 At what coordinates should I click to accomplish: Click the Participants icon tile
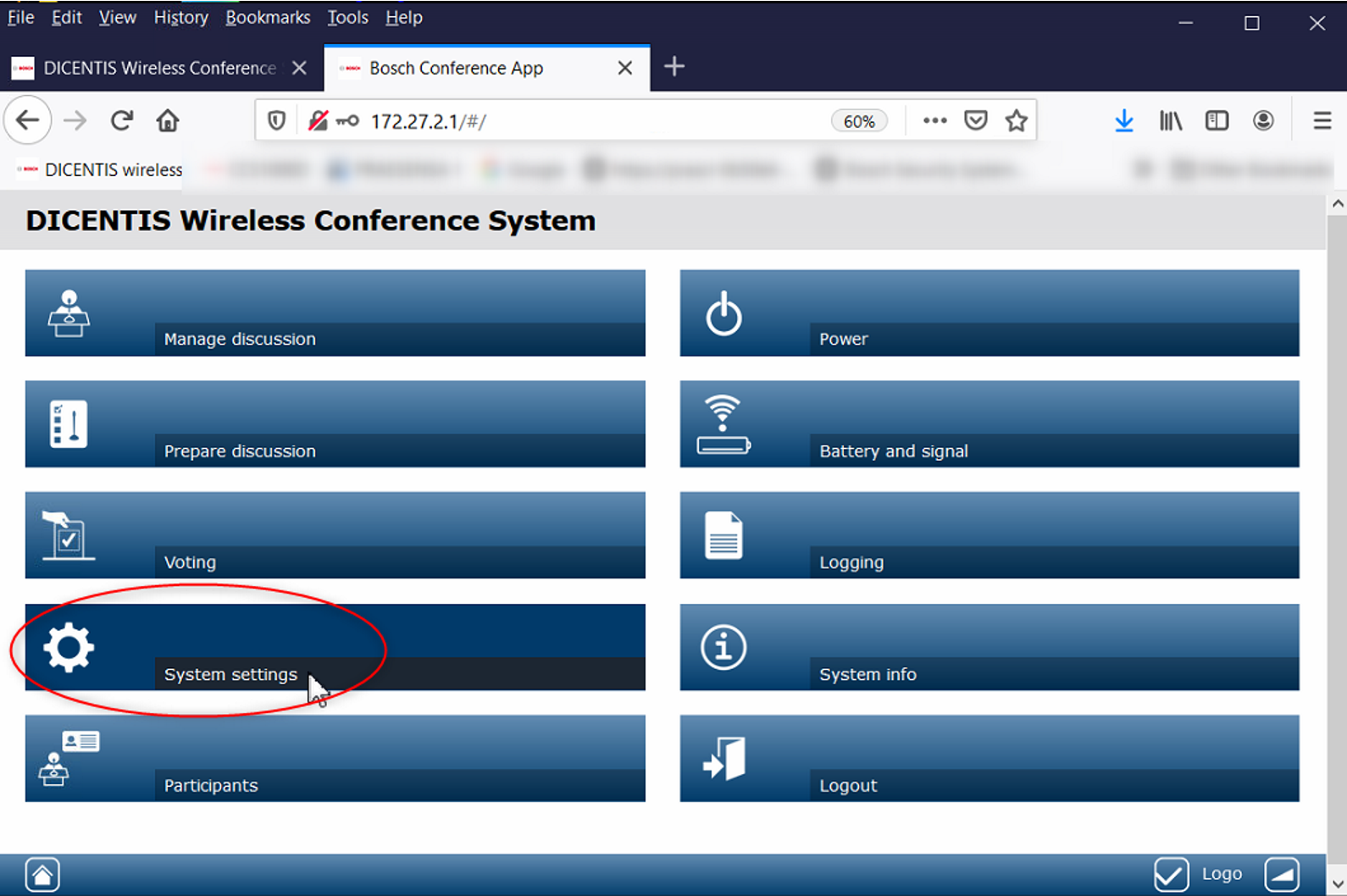[x=69, y=759]
